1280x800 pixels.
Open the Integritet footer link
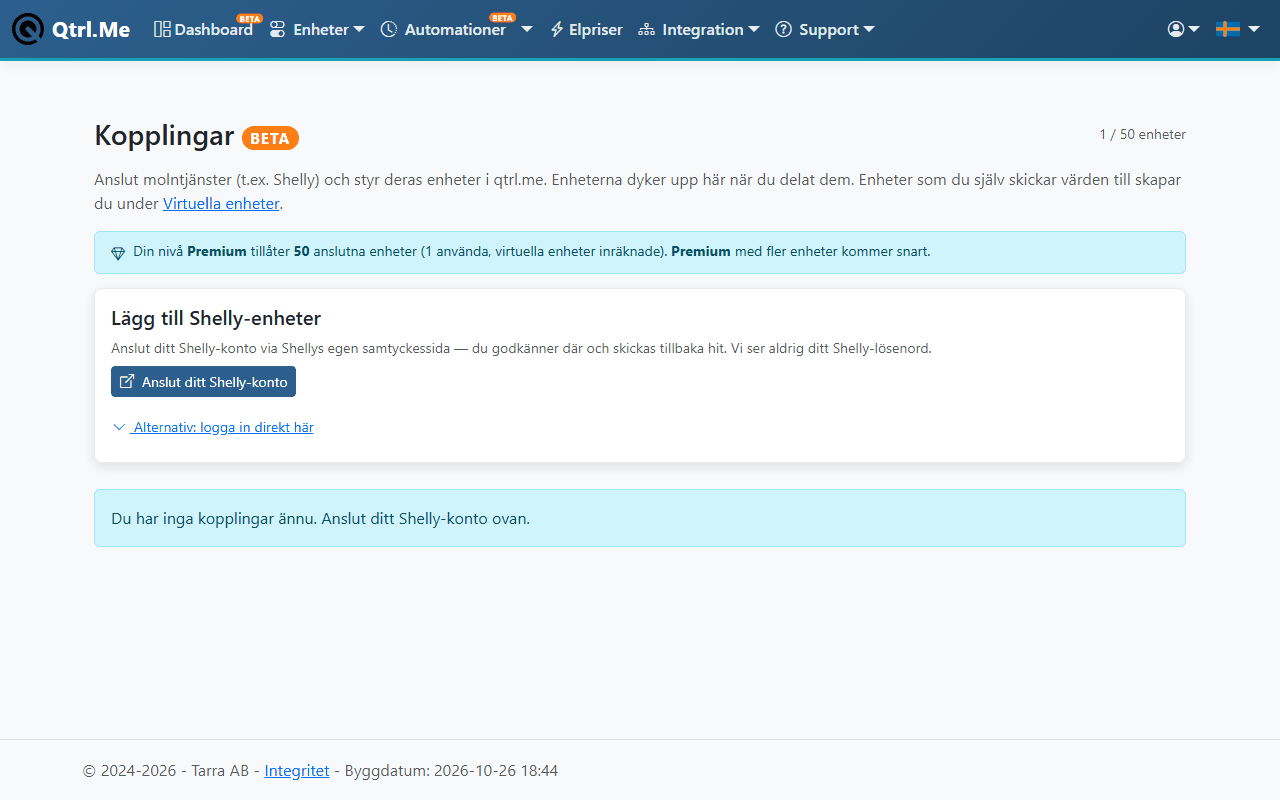[297, 771]
